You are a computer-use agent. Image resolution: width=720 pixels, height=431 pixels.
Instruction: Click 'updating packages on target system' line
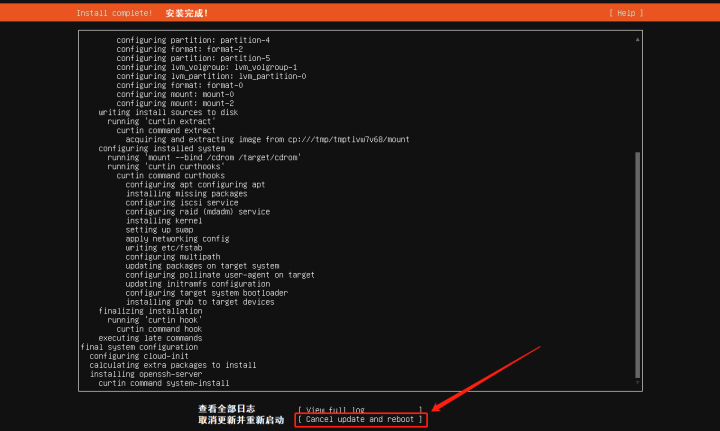pos(202,266)
